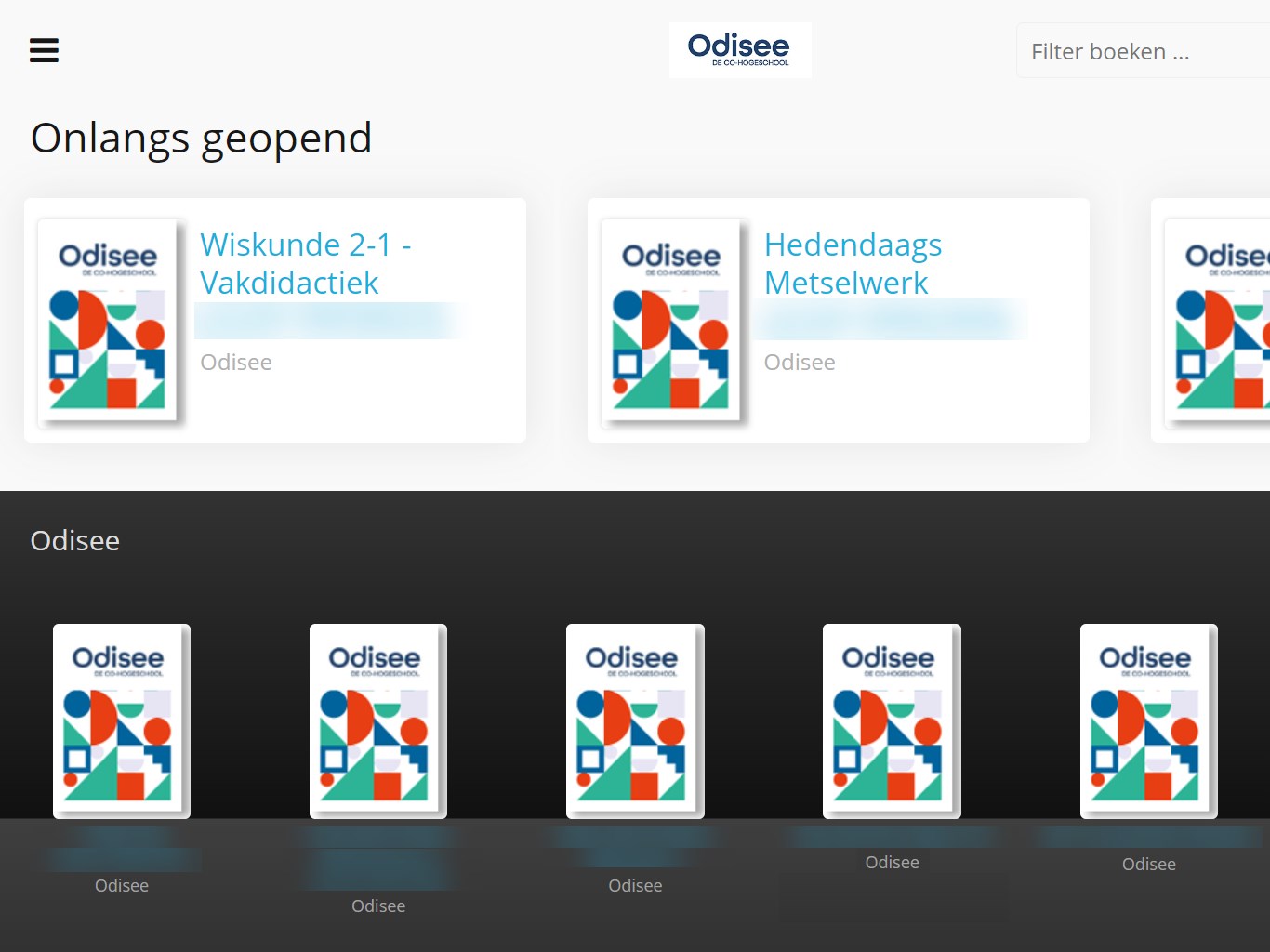The height and width of the screenshot is (952, 1270).
Task: Click Odisee publisher text under Hedendaags Metselwerk
Action: coord(800,363)
